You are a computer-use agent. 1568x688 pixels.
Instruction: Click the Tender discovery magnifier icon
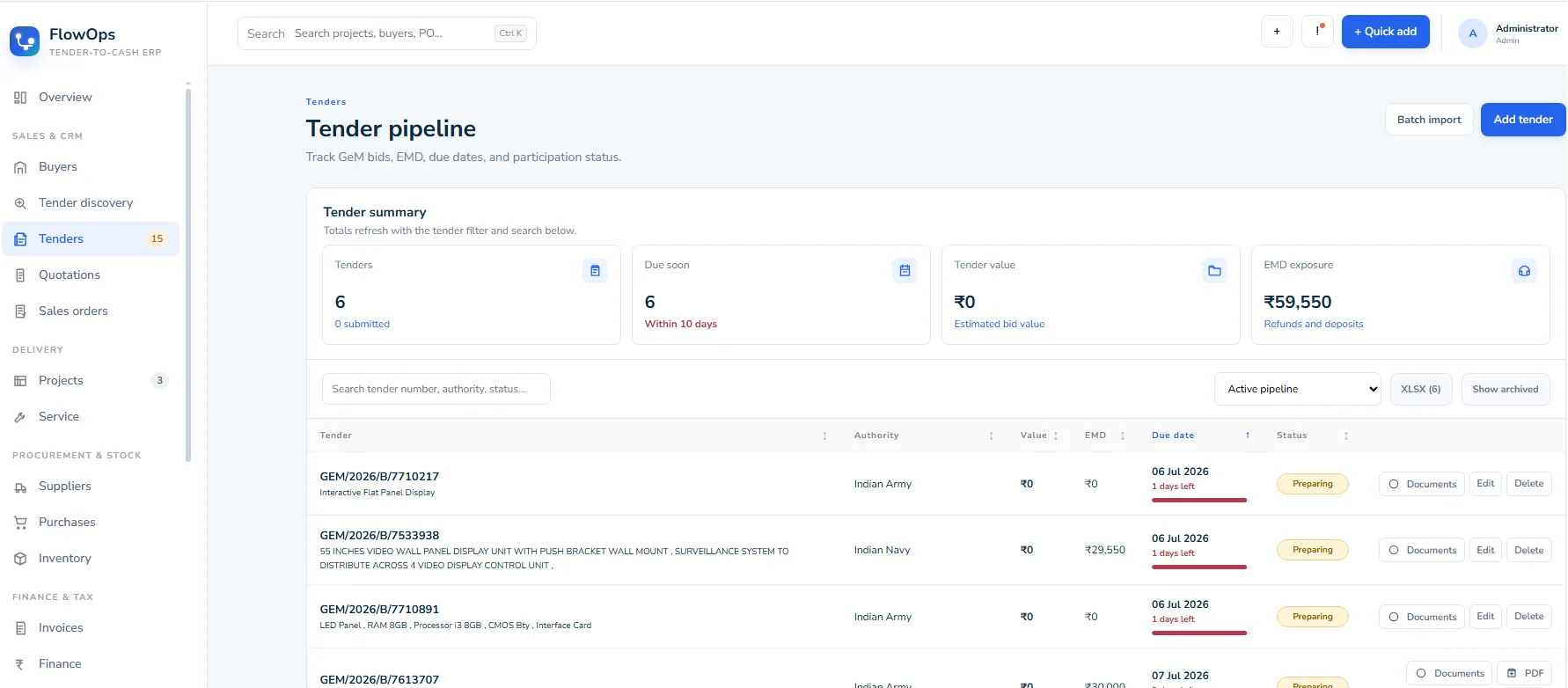pyautogui.click(x=20, y=203)
